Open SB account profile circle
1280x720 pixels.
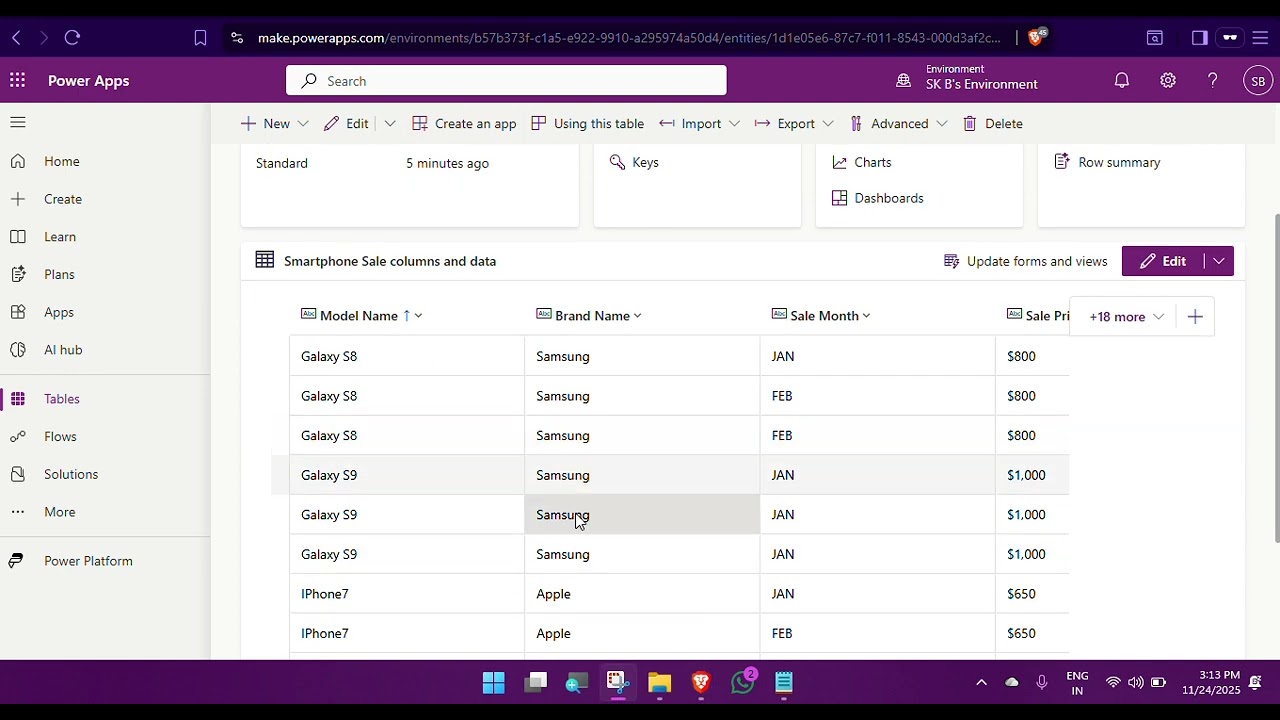coord(1258,81)
